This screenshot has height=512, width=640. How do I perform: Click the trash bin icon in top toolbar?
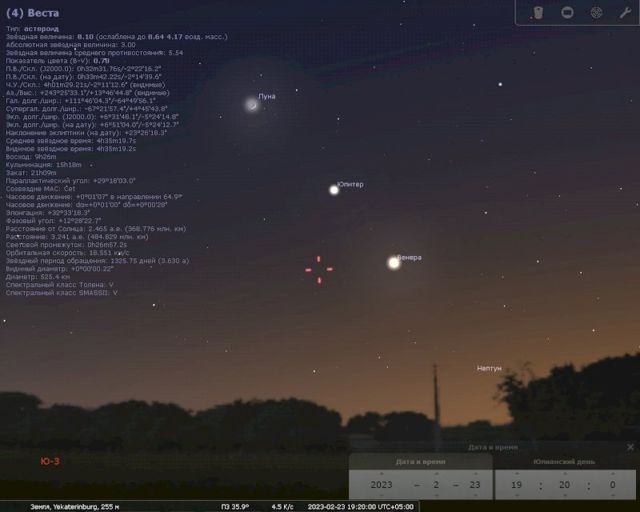coord(538,12)
